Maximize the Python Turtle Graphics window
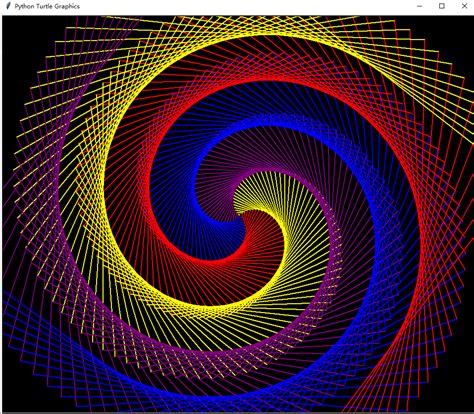474x414 pixels. point(442,6)
